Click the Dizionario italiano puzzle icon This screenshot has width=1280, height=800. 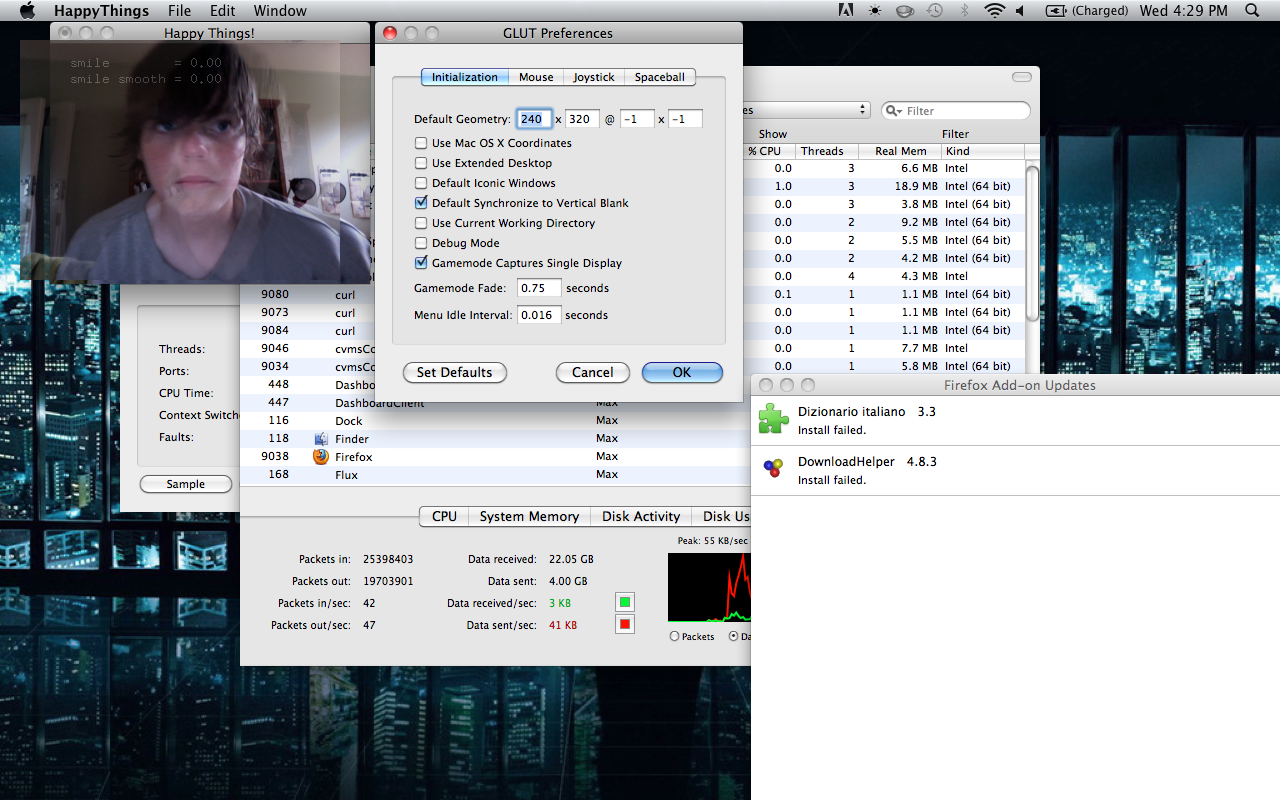click(773, 419)
